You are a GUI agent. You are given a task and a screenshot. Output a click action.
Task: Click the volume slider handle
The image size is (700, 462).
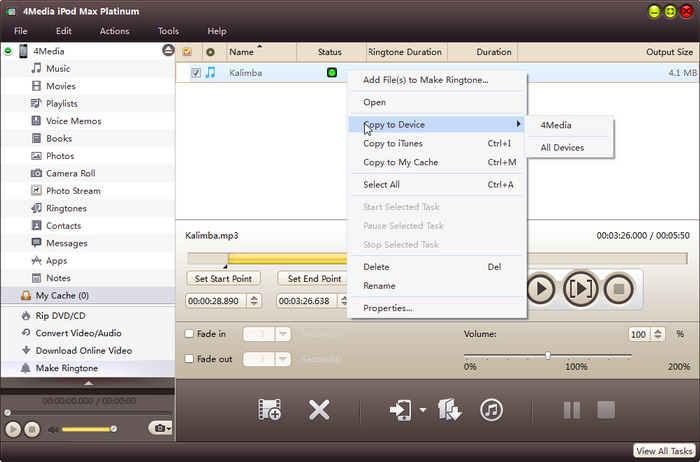click(x=547, y=356)
